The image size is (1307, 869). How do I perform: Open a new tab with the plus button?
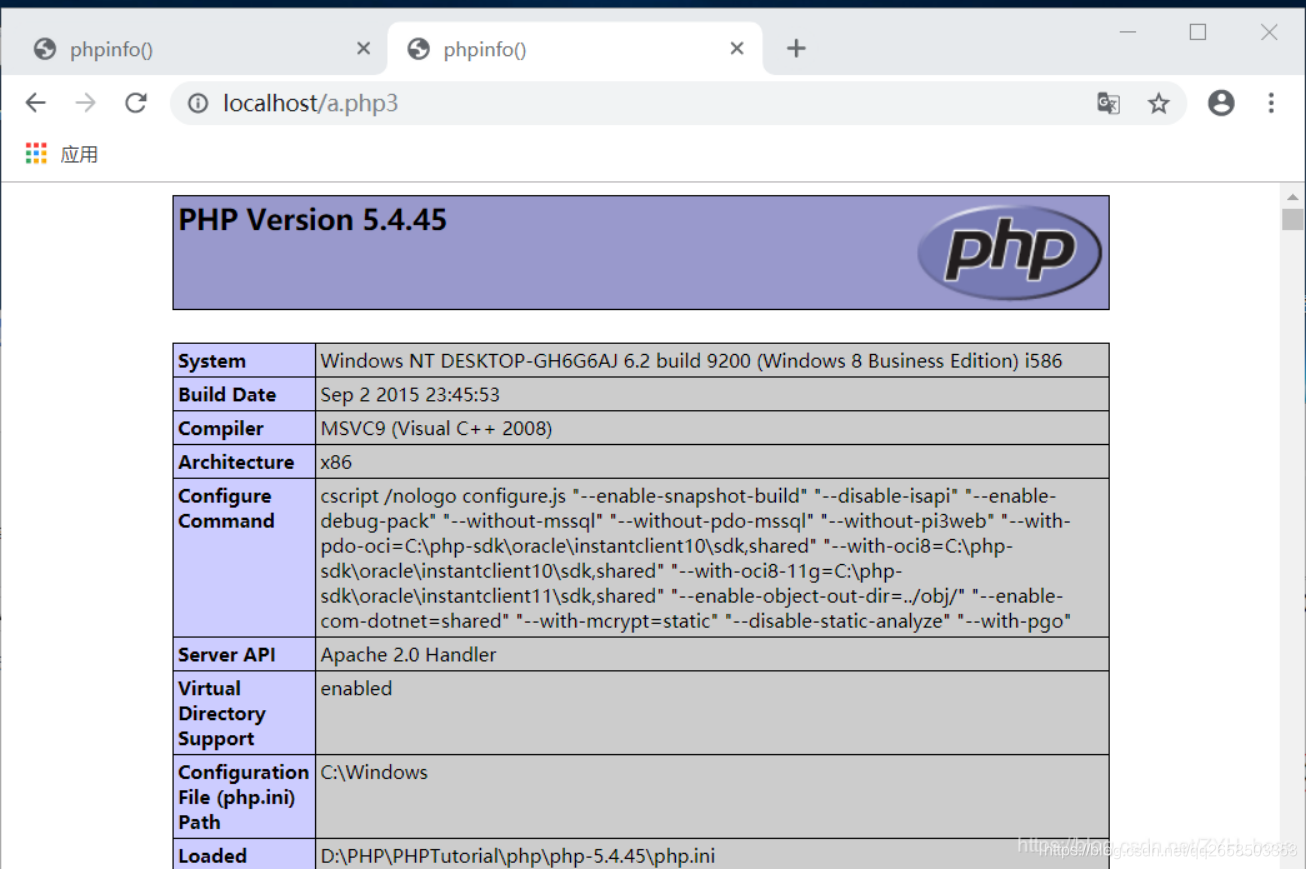tap(796, 48)
